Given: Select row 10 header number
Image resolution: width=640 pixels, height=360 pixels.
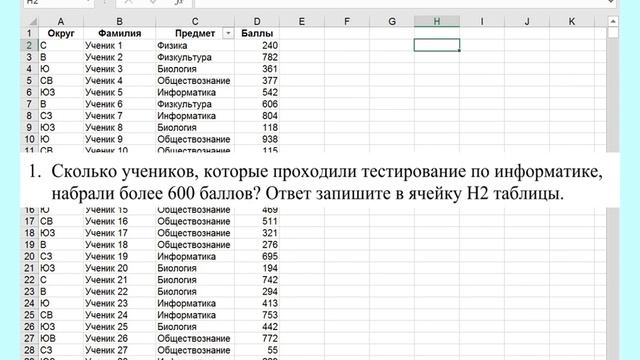Looking at the screenshot, I should coord(29,139).
